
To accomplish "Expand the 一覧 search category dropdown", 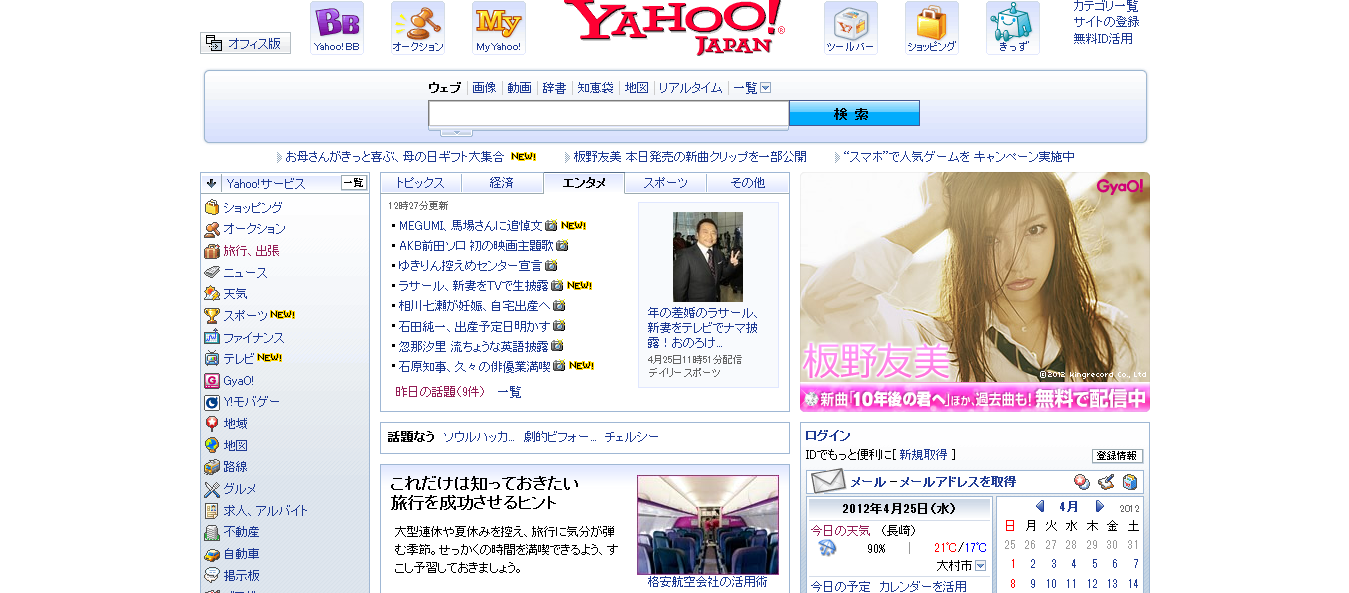I will point(766,88).
